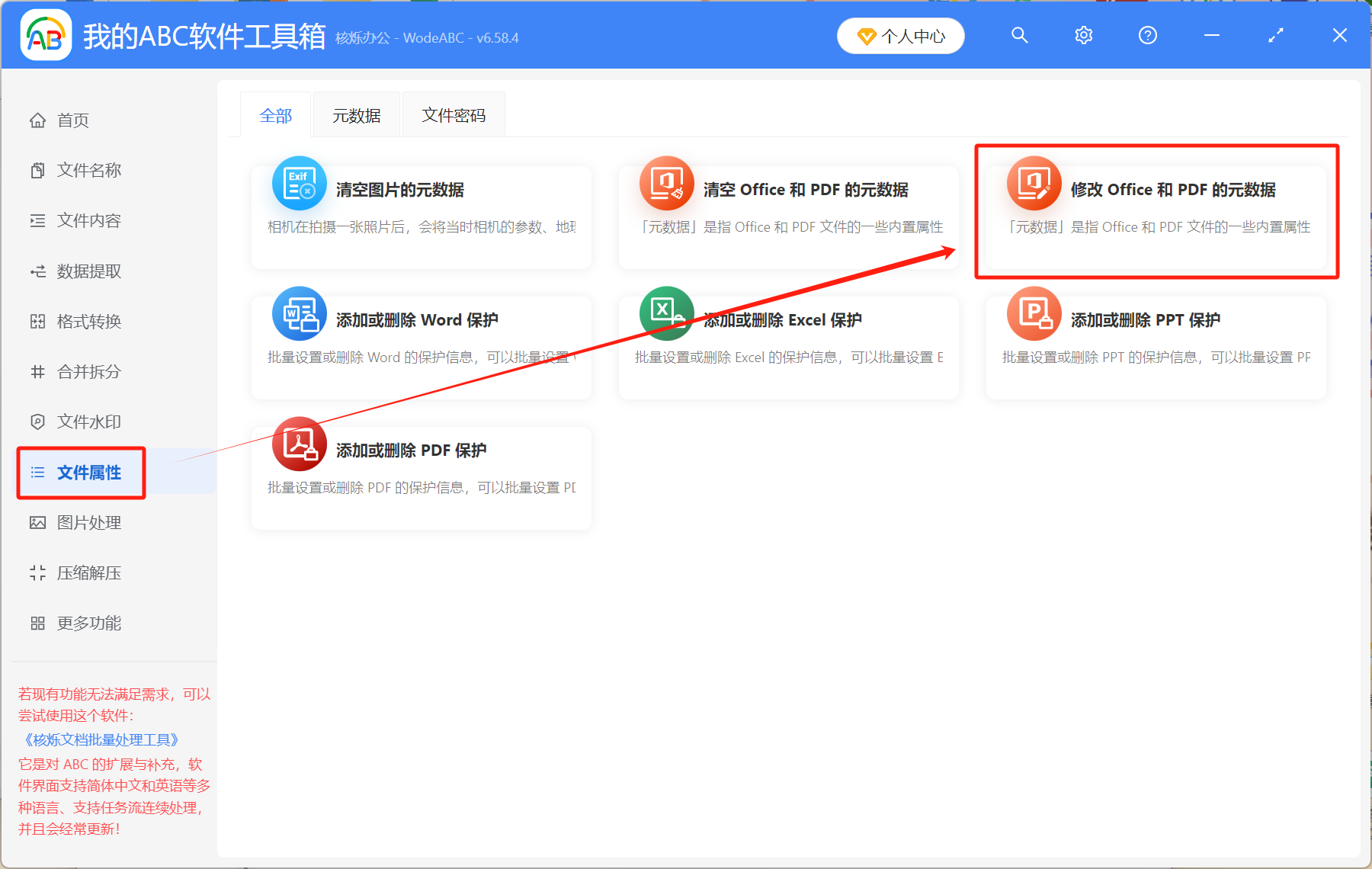Viewport: 1372px width, 869px height.
Task: Click the help question mark icon
Action: coord(1147,35)
